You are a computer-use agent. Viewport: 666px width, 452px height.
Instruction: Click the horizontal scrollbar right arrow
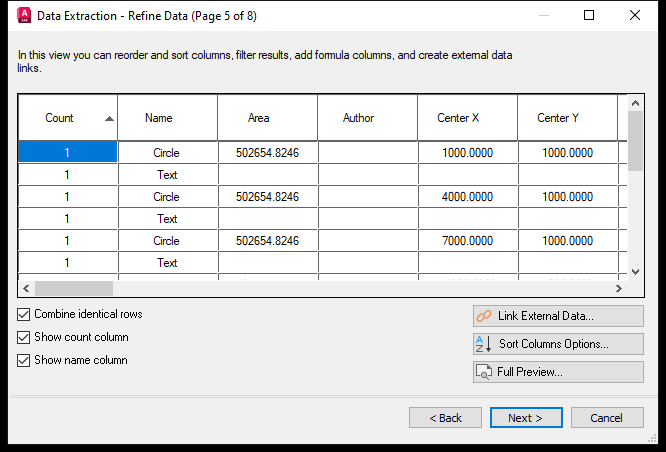(619, 288)
